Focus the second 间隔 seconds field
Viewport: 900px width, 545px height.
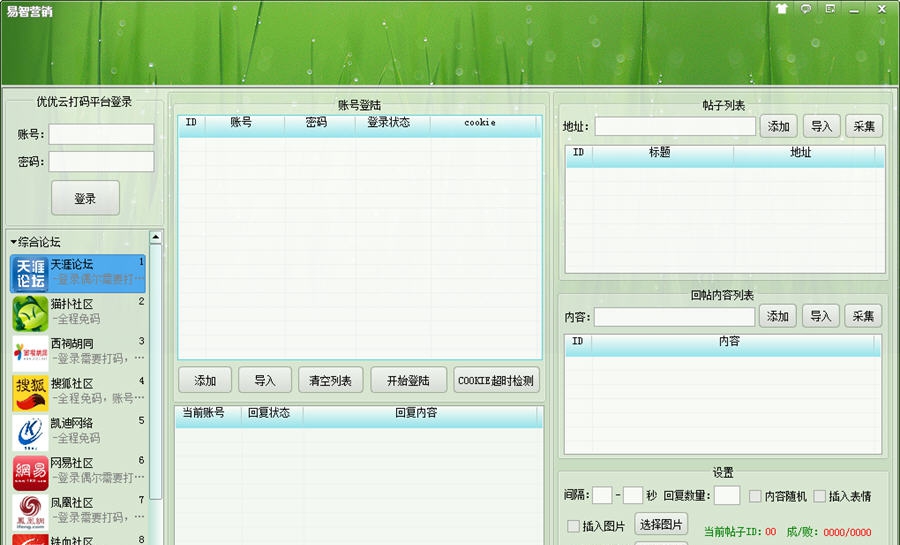pyautogui.click(x=633, y=495)
